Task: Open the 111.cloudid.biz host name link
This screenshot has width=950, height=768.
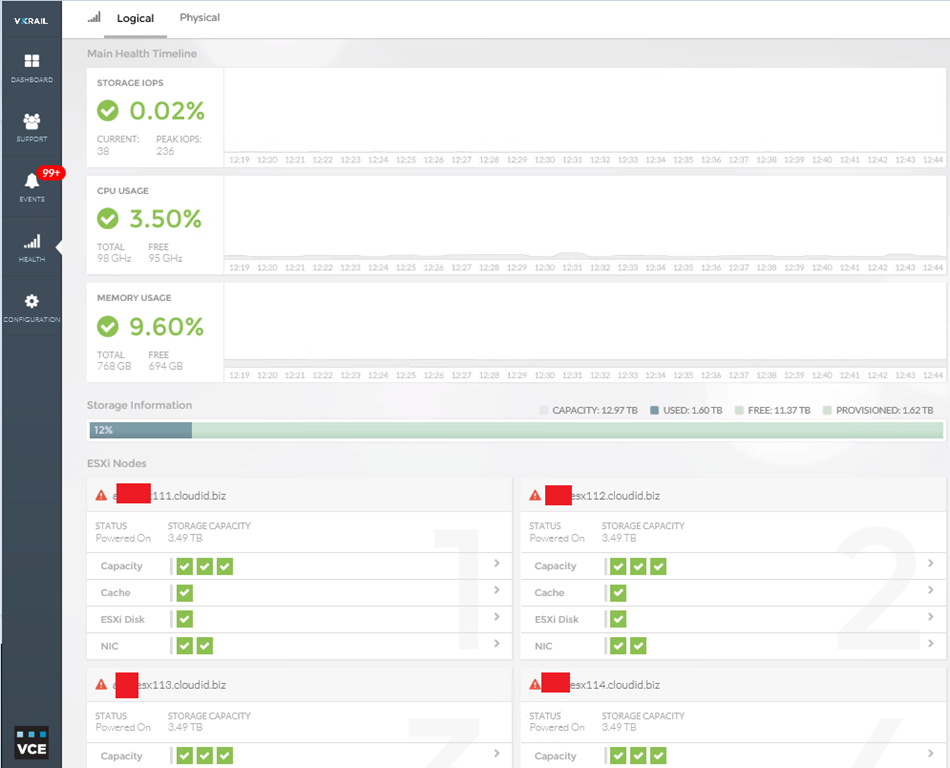Action: point(188,495)
